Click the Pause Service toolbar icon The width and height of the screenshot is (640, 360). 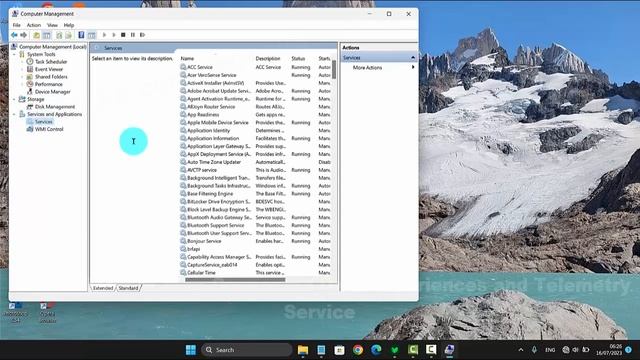(x=133, y=35)
